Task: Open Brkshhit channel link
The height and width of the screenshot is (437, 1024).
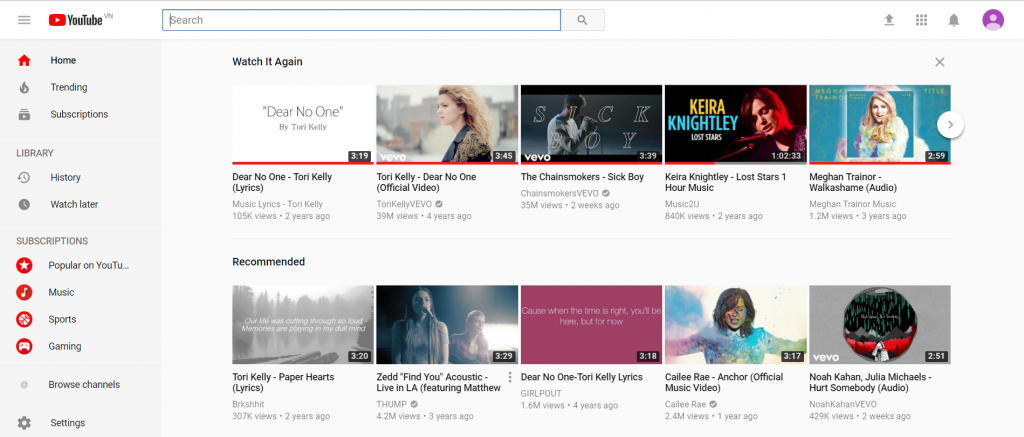Action: pos(248,404)
